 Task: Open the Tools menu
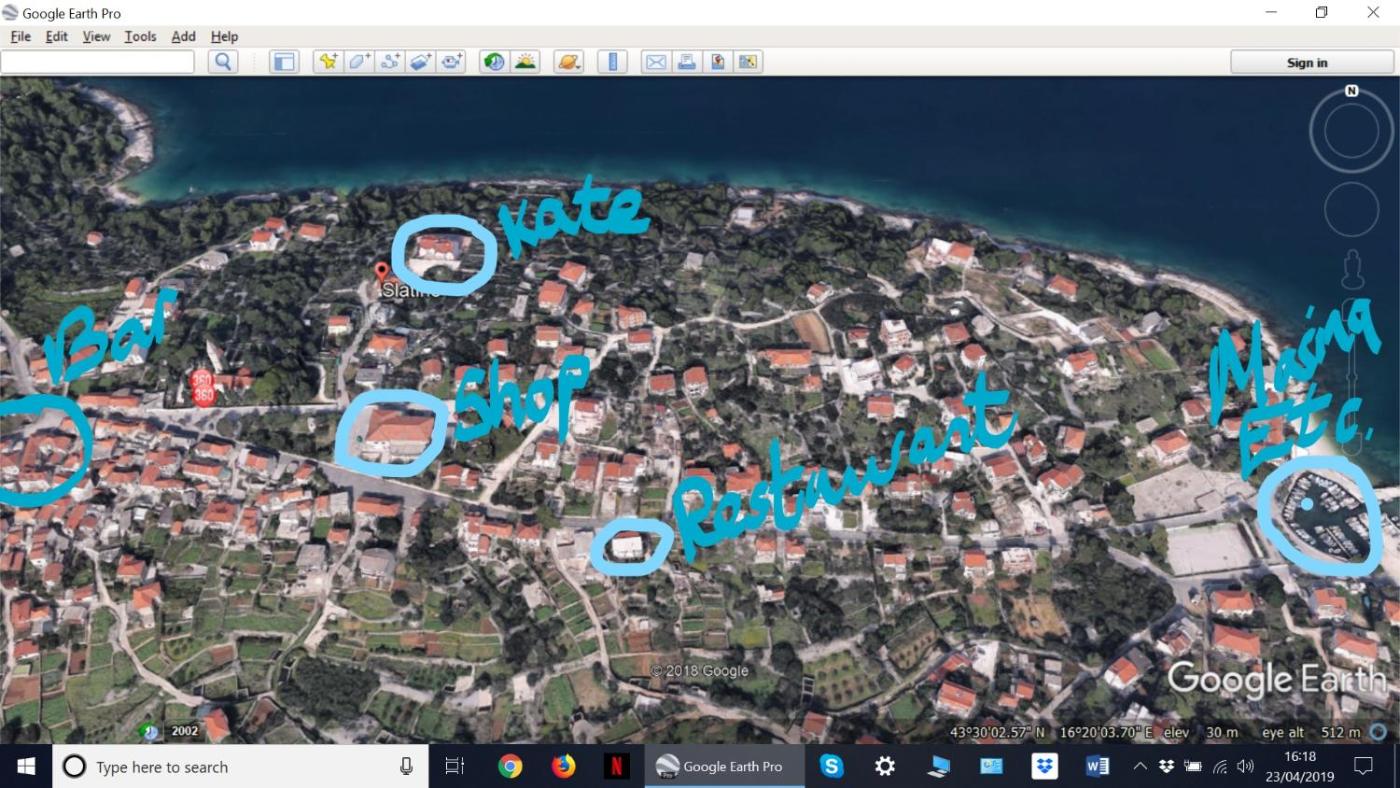(140, 36)
